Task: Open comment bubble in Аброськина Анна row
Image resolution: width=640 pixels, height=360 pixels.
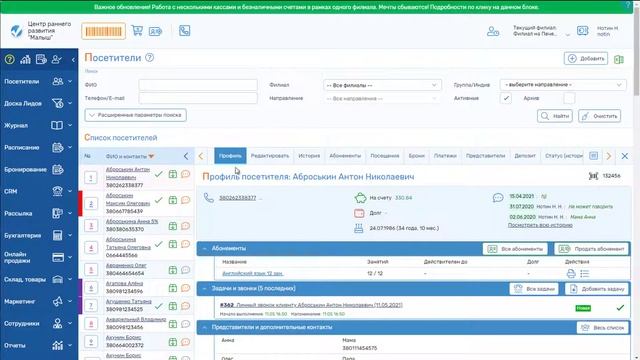Action: click(185, 226)
